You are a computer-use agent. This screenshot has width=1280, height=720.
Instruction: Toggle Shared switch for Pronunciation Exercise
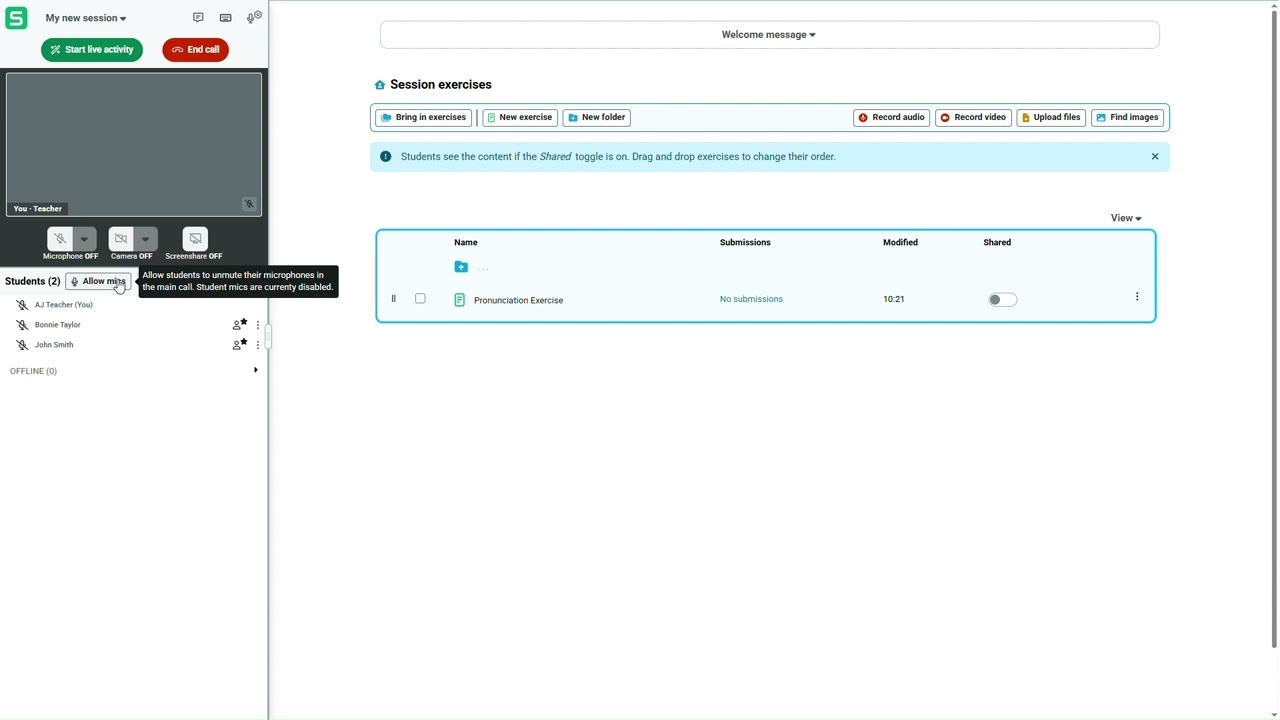point(1002,300)
